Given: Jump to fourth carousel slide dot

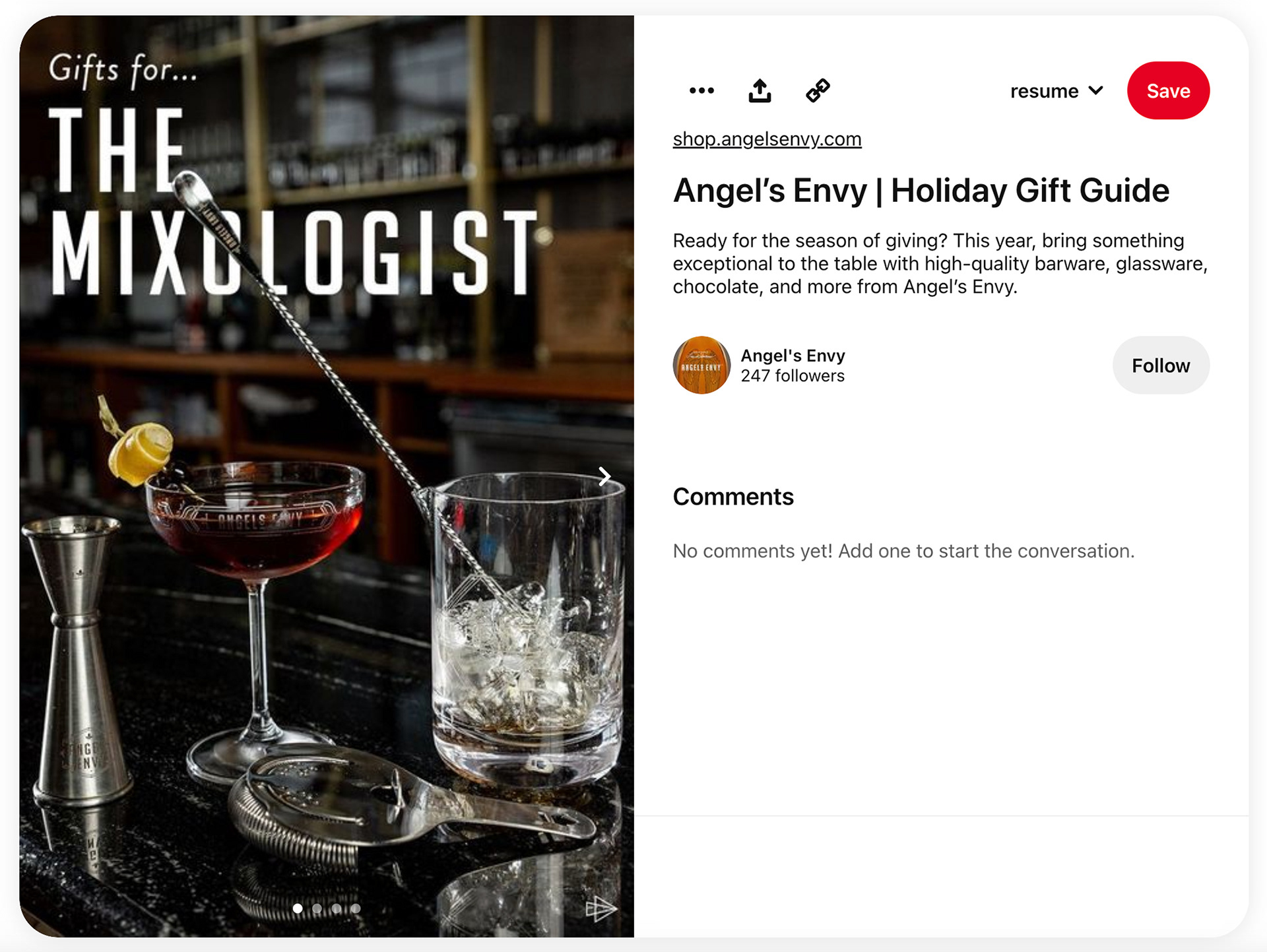Looking at the screenshot, I should [356, 908].
